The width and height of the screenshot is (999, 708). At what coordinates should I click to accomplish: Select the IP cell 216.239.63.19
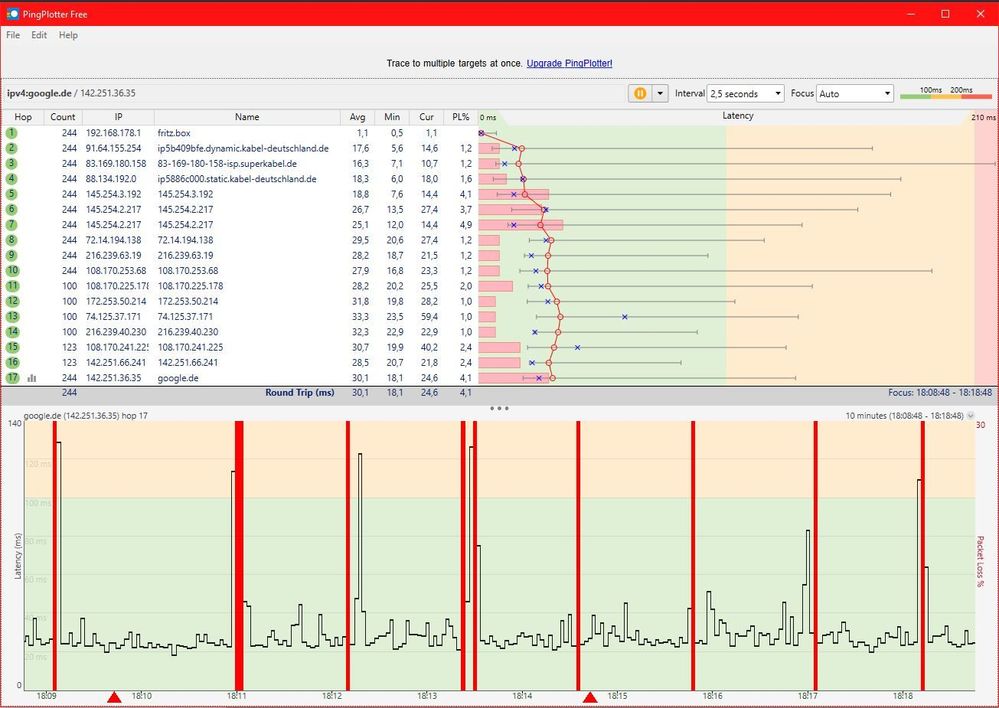pyautogui.click(x=113, y=256)
